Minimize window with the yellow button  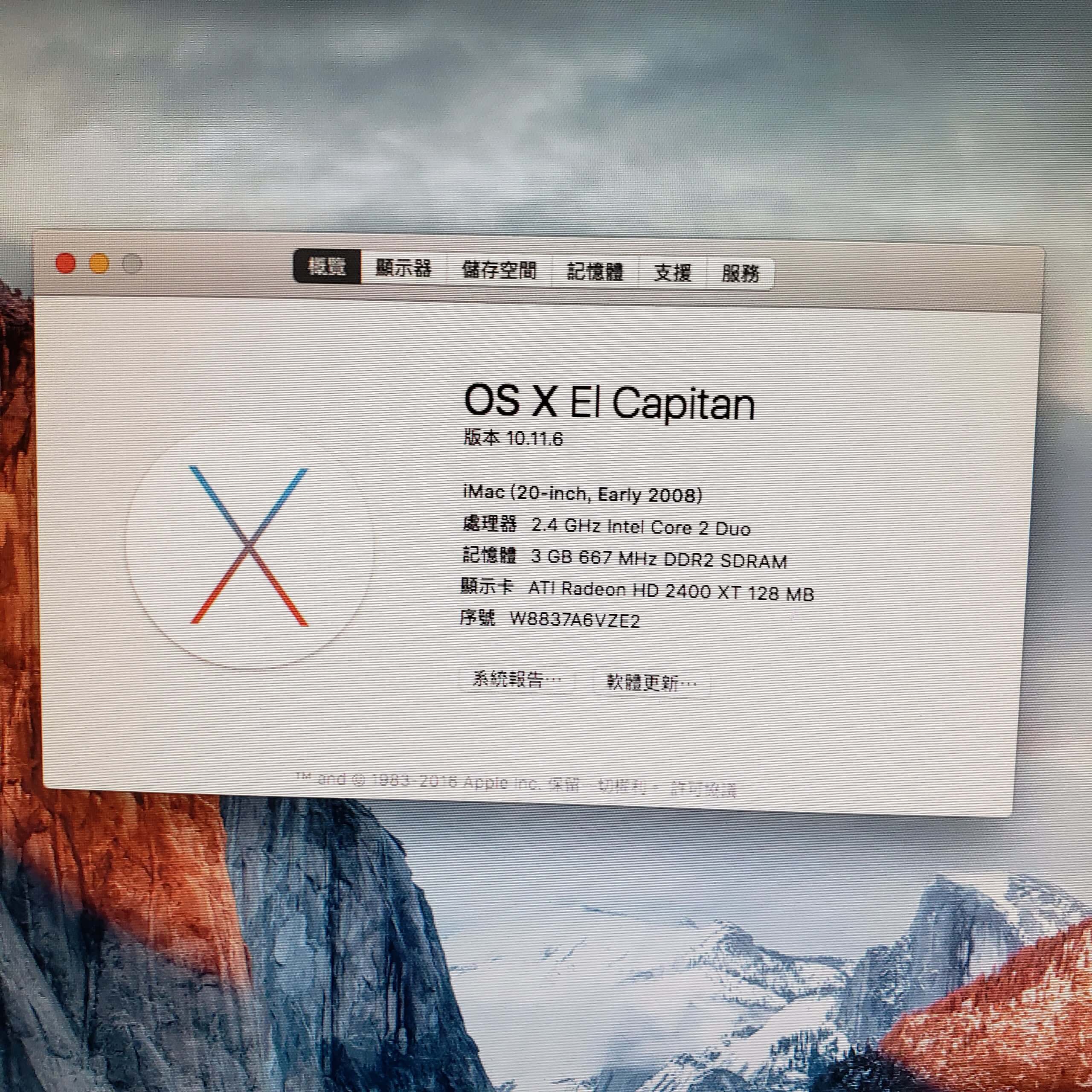coord(99,264)
